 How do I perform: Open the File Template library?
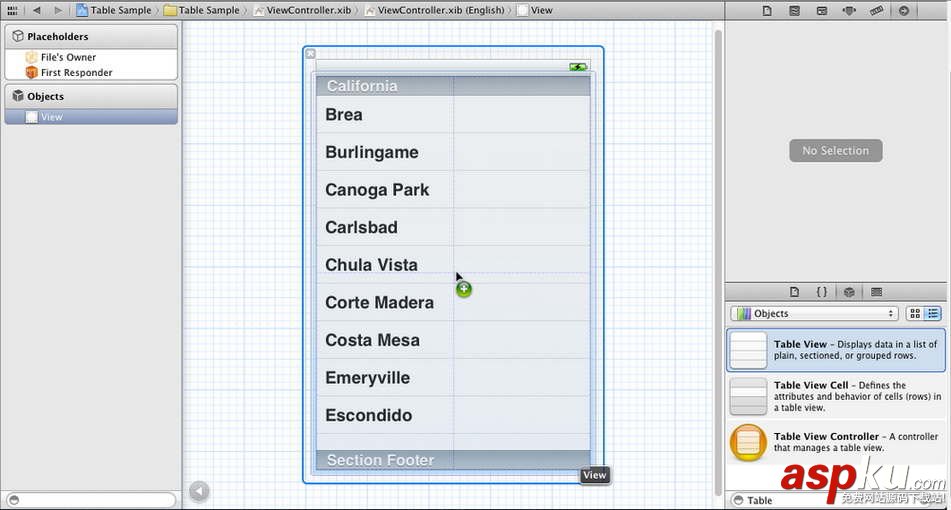795,292
